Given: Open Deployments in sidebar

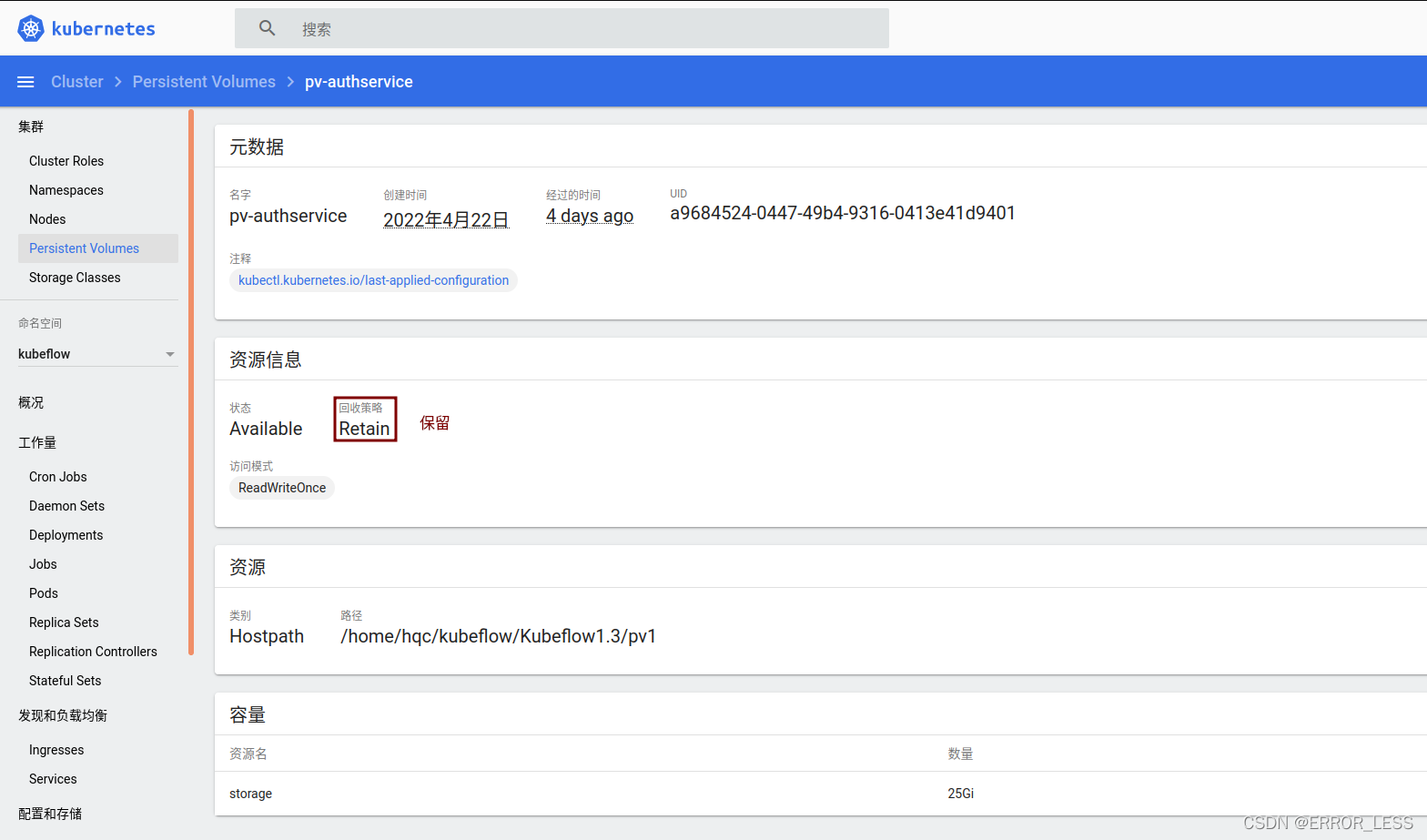Looking at the screenshot, I should [x=66, y=535].
